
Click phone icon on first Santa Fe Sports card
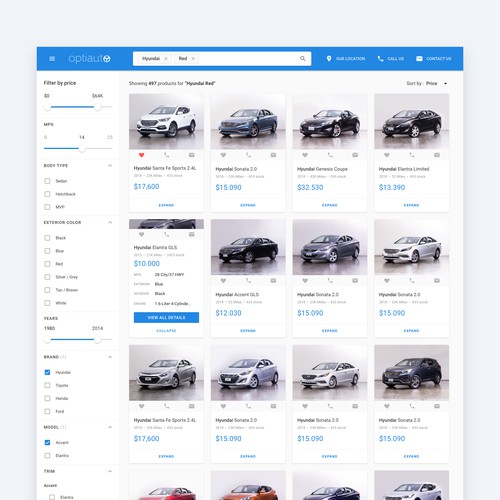coord(167,155)
